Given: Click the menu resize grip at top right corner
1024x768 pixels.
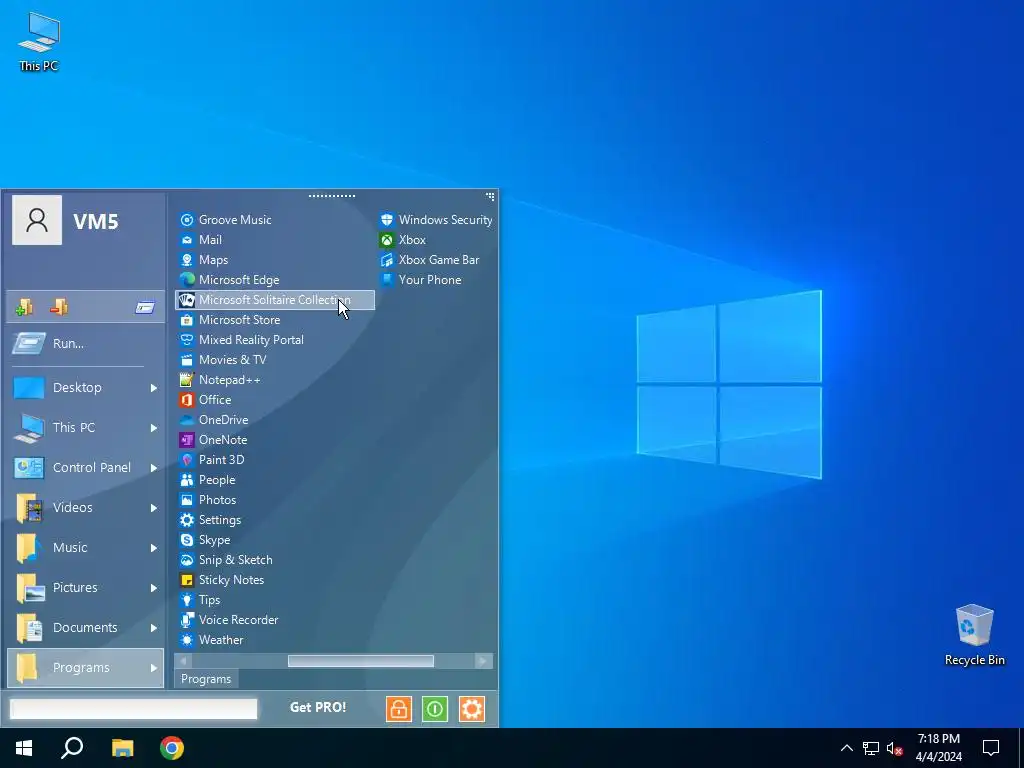Looking at the screenshot, I should click(x=490, y=196).
